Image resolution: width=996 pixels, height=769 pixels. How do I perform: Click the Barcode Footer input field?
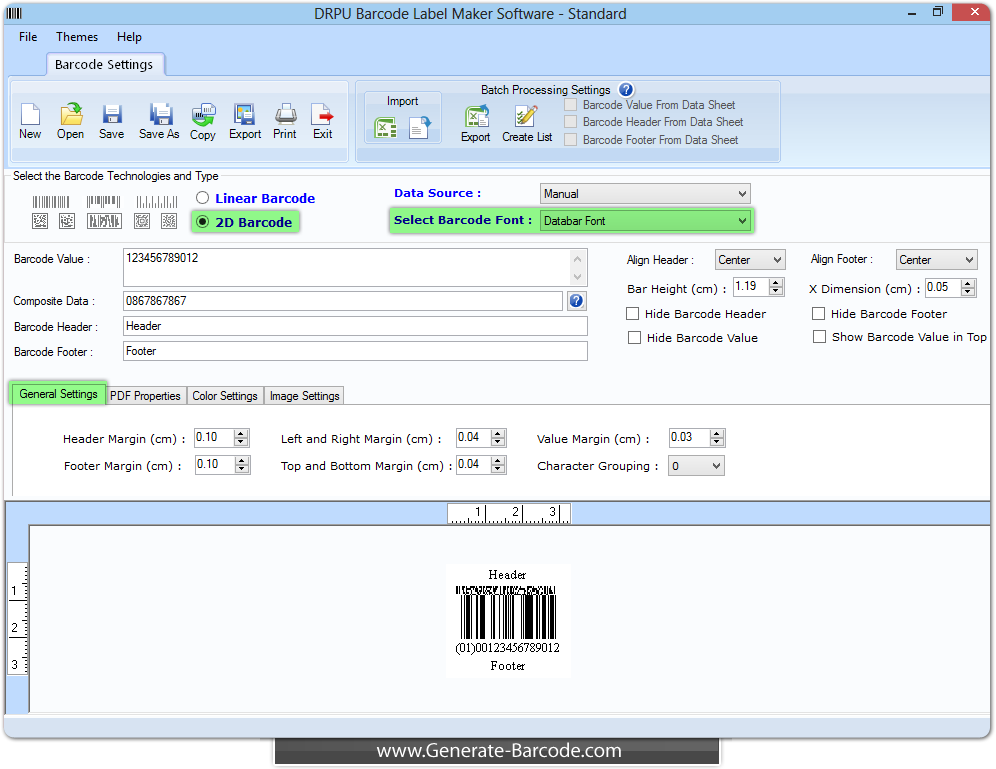(355, 351)
